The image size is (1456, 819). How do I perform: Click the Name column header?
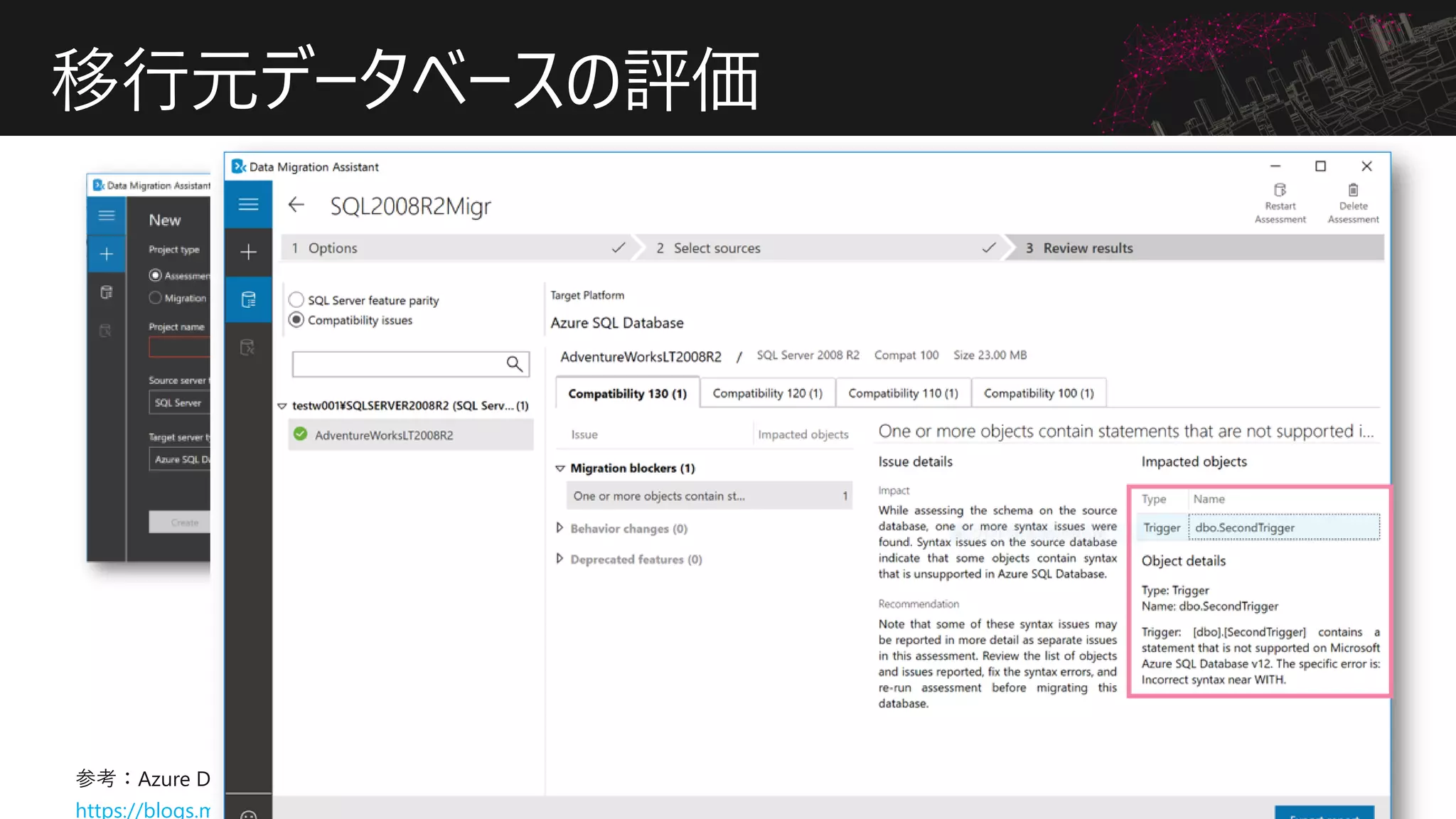pos(1209,499)
